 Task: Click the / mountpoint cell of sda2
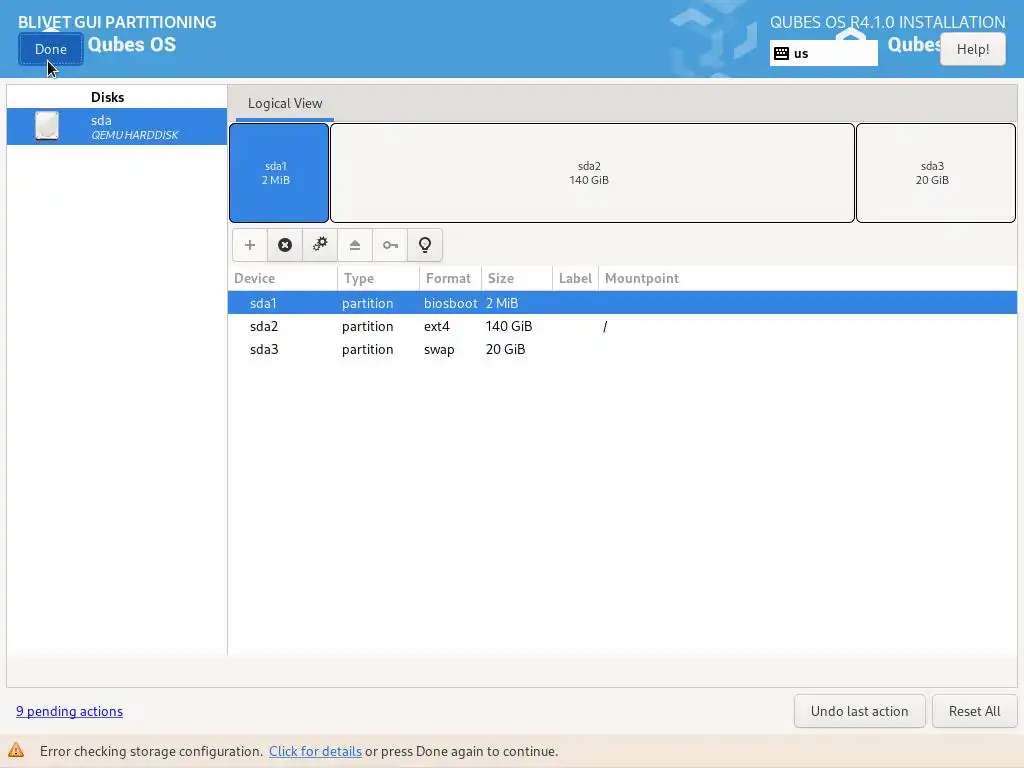click(605, 326)
